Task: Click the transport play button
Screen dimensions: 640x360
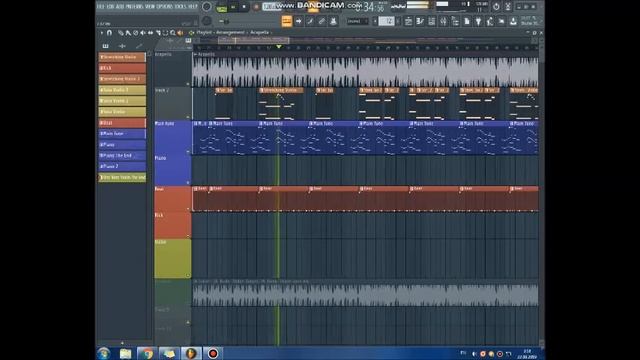Action: pos(233,7)
